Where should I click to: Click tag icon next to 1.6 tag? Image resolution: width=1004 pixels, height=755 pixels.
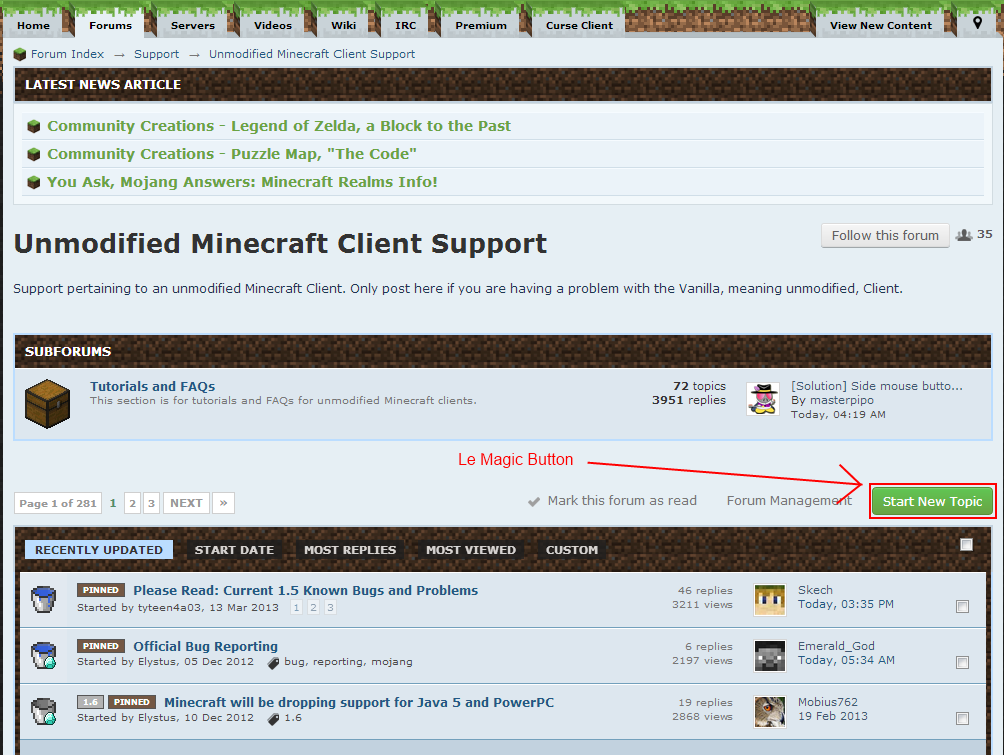tap(273, 718)
